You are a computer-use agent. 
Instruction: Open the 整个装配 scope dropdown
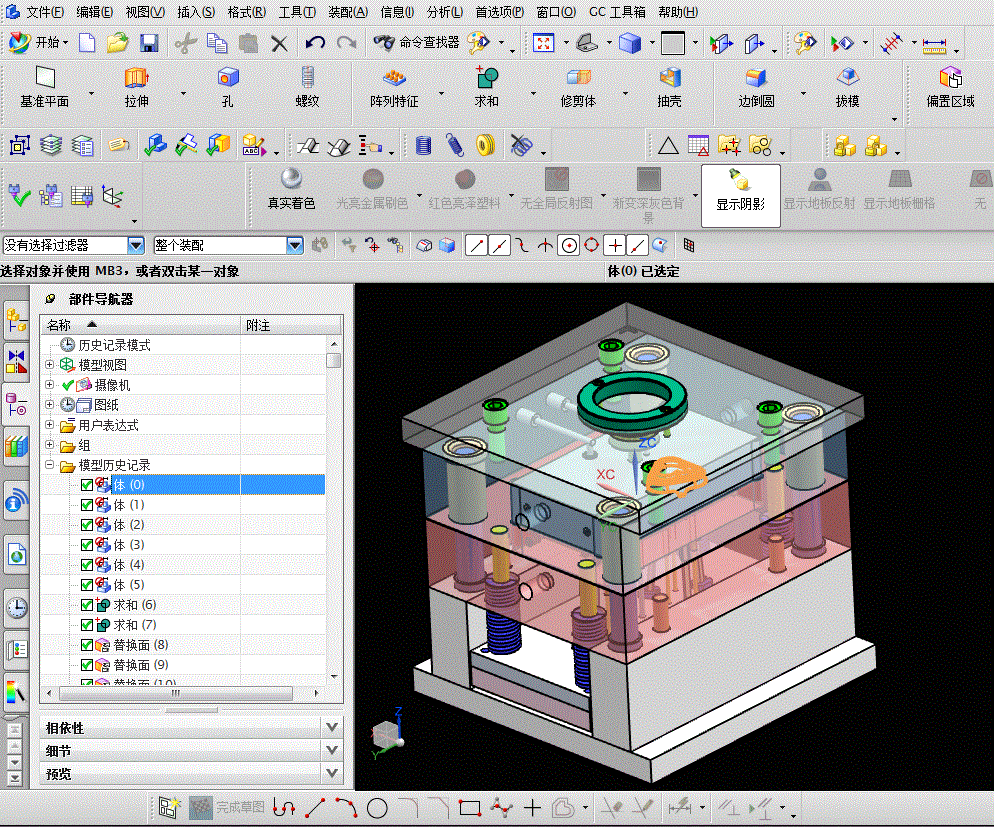tap(295, 245)
